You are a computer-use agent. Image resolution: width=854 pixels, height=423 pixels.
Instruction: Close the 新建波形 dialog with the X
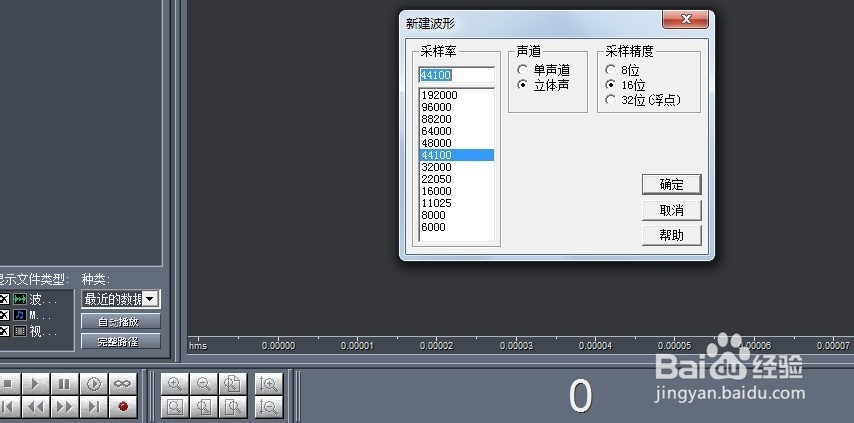coord(686,20)
